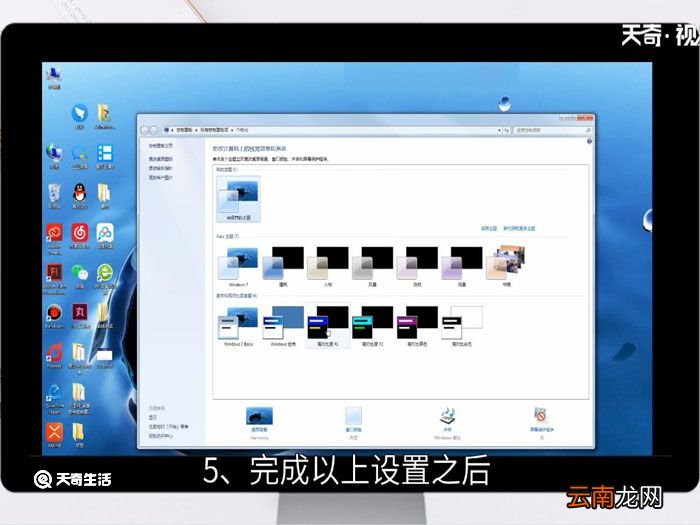This screenshot has width=700, height=525.
Task: Open folder icon right of XMind
Action: (x=79, y=435)
